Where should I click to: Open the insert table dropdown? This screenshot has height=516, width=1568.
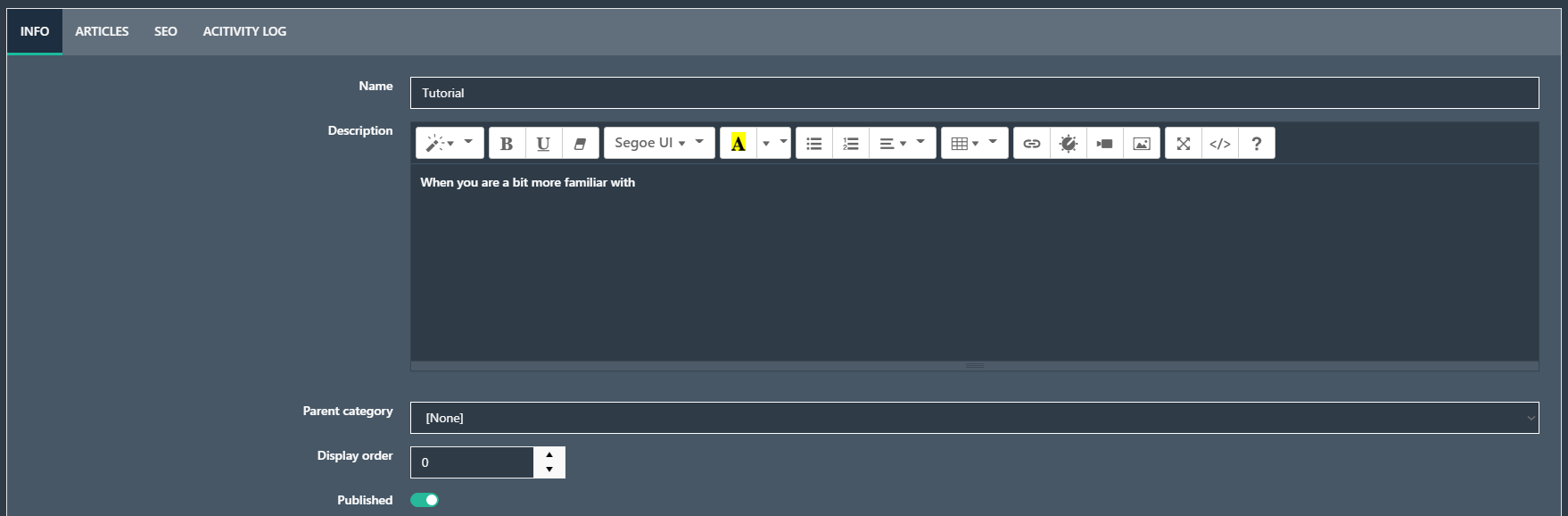[x=974, y=143]
